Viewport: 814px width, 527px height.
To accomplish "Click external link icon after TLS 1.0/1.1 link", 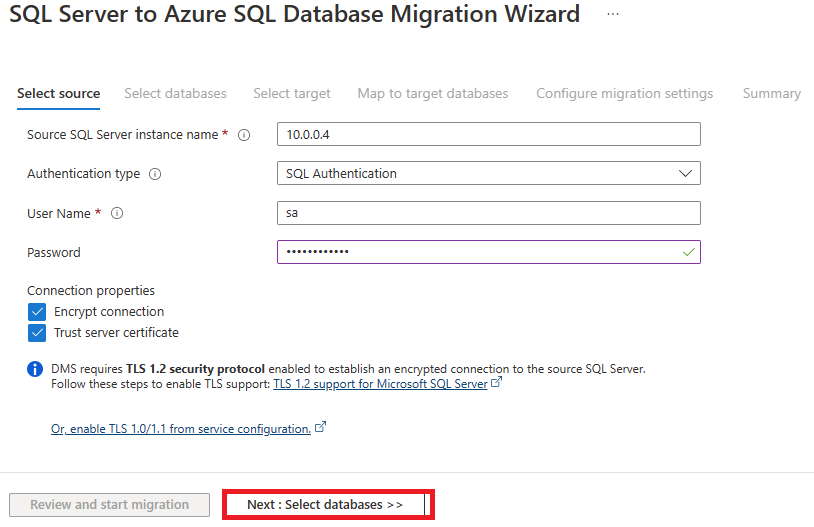I will (321, 427).
